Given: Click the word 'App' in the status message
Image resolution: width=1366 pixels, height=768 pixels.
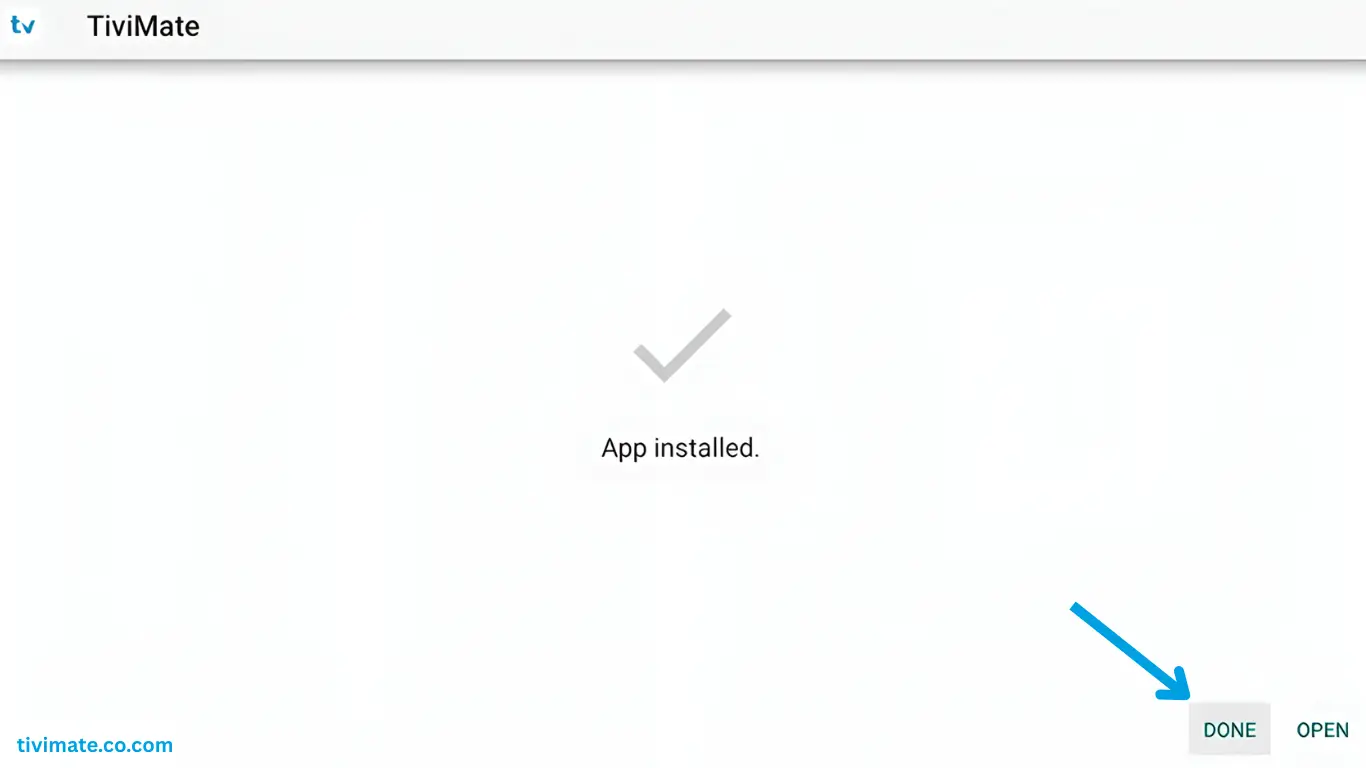Looking at the screenshot, I should click(624, 450).
